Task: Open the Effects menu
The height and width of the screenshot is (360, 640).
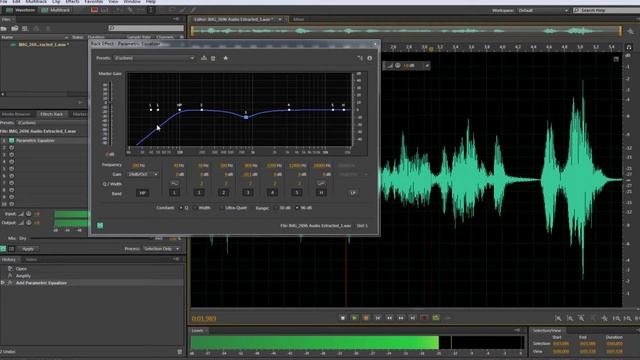Action: point(72,2)
